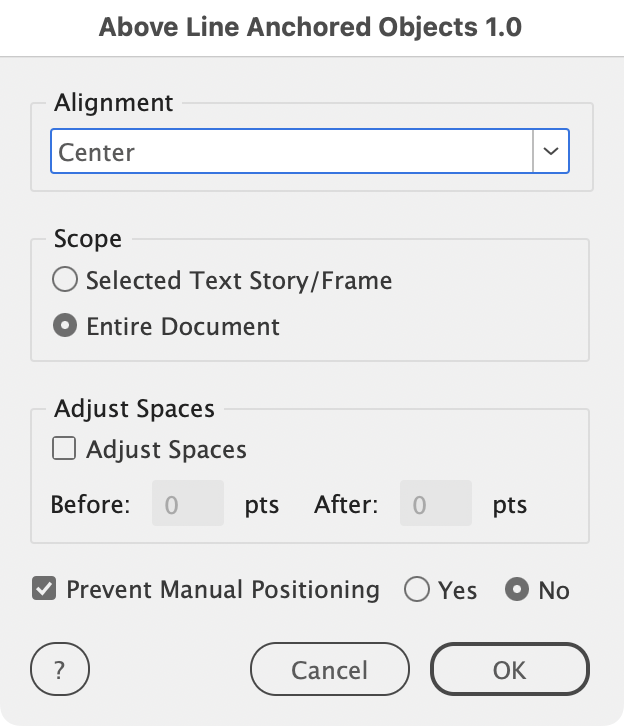Click the Alignment group heading
The width and height of the screenshot is (624, 726).
(x=114, y=103)
